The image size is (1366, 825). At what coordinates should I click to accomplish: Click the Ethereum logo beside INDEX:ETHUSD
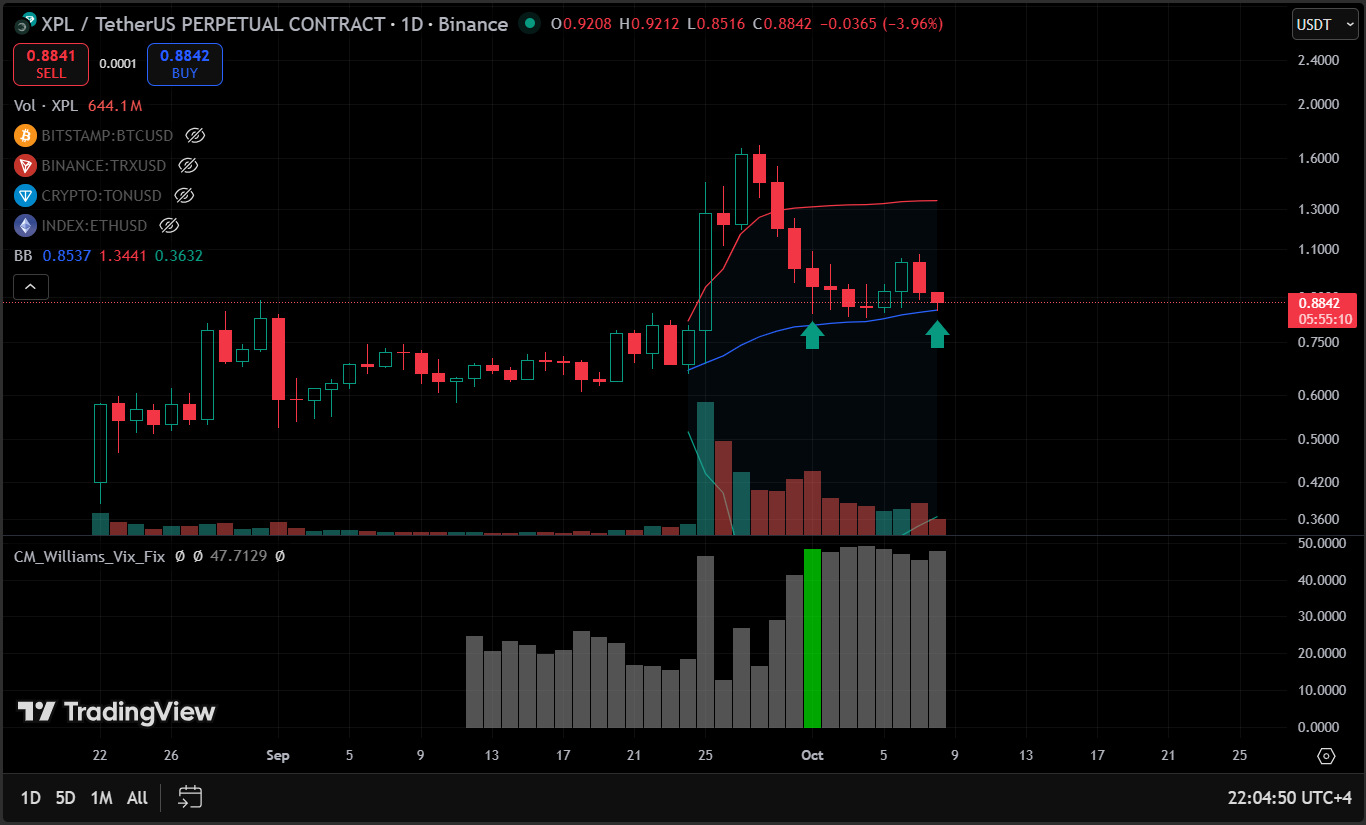[x=25, y=225]
